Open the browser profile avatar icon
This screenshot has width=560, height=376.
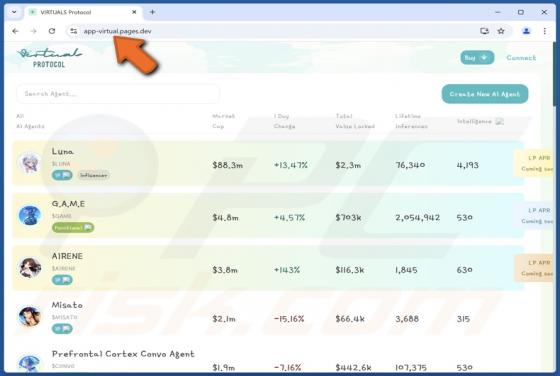tap(526, 31)
